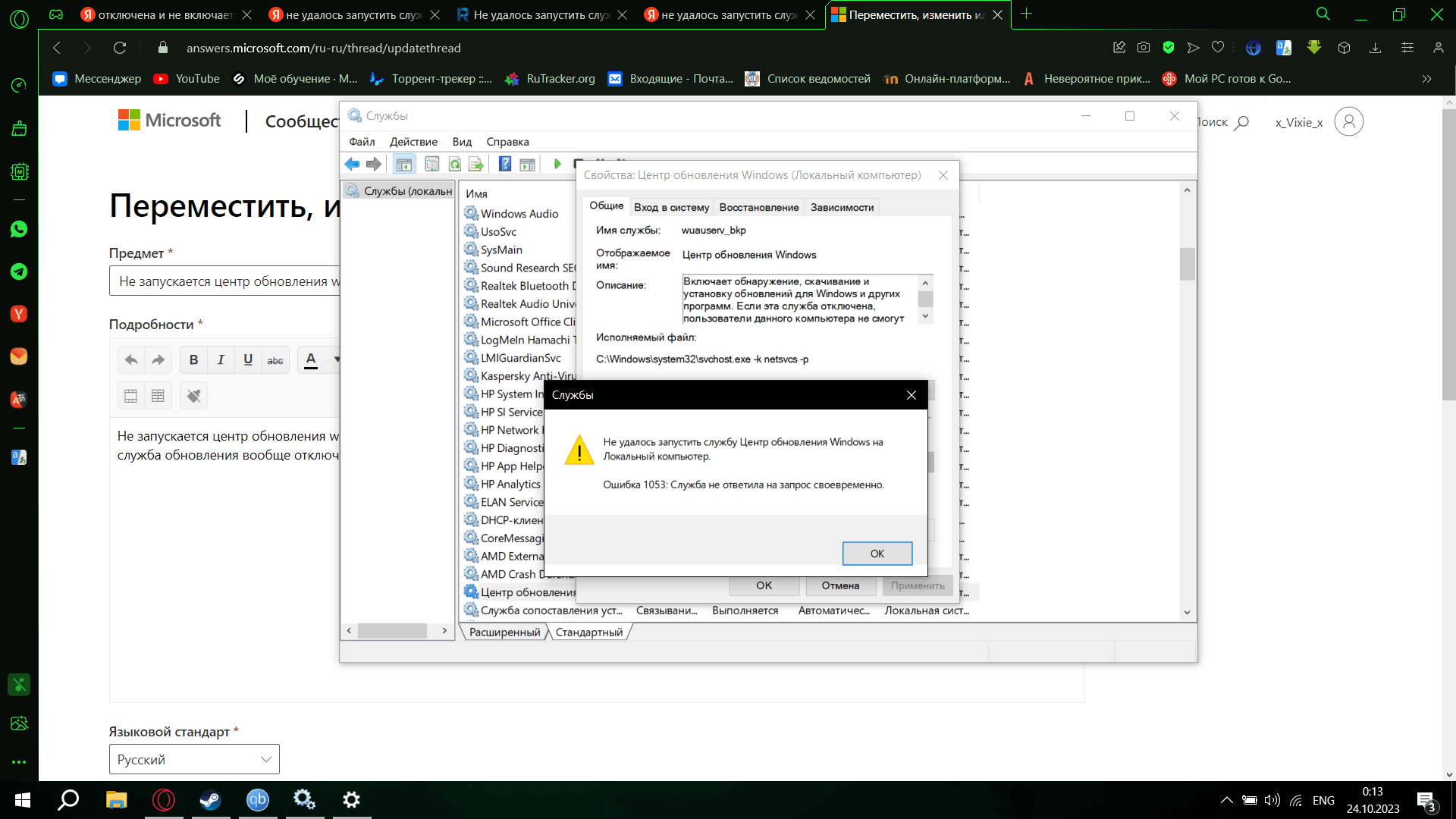Screen dimensions: 1456x819
Task: Open the YouTube bookmark
Action: pyautogui.click(x=187, y=79)
